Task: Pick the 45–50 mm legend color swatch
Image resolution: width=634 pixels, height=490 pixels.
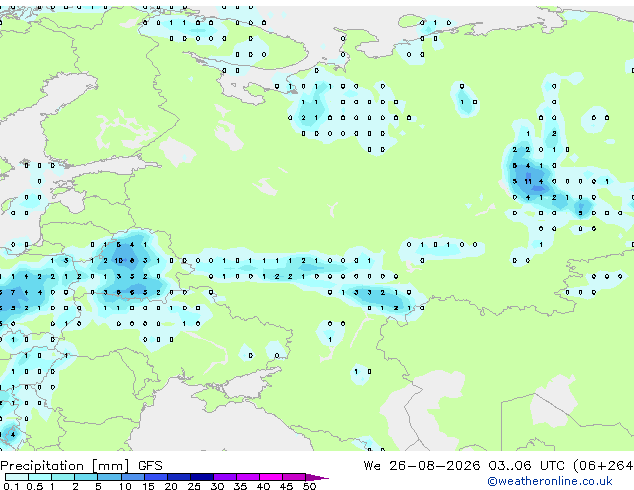Action: [x=294, y=477]
